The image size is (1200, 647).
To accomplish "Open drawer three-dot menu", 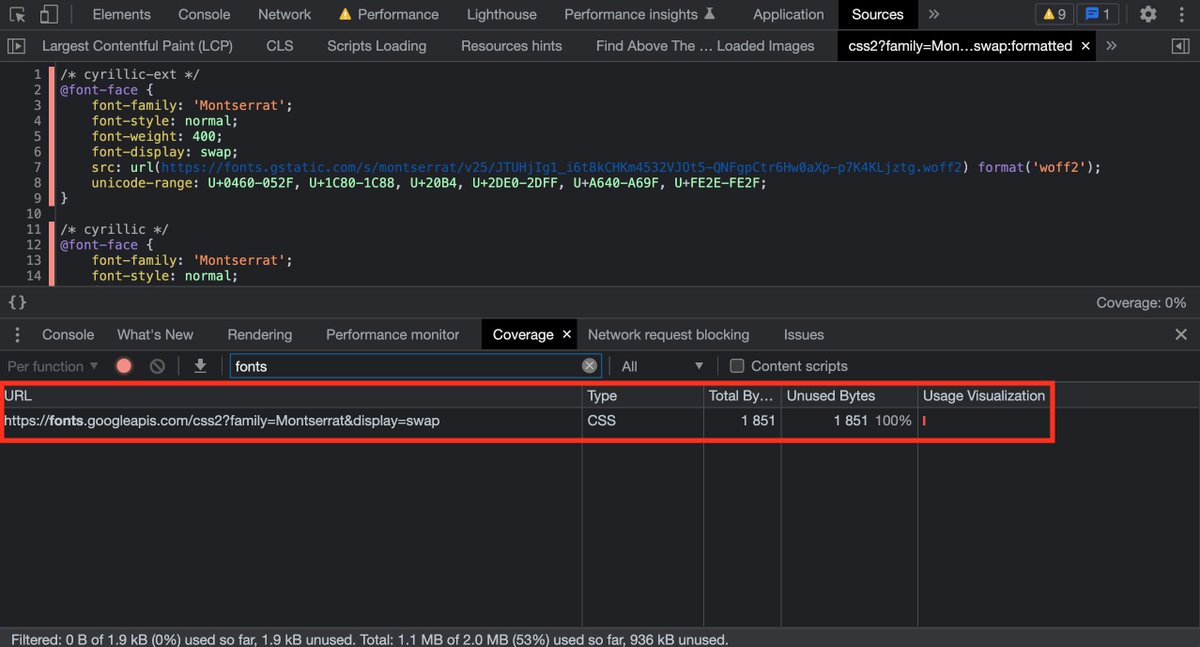I will [17, 335].
